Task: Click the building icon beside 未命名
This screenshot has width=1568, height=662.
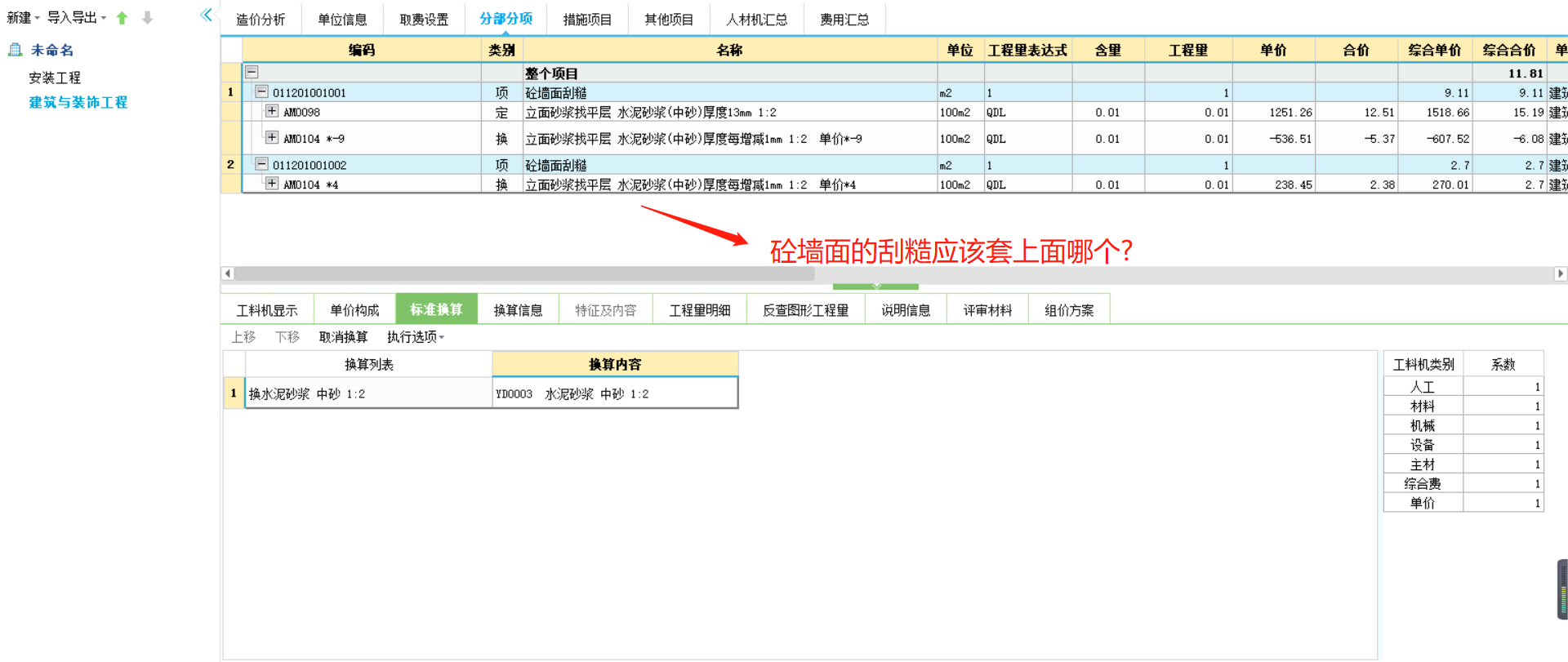Action: (x=15, y=50)
